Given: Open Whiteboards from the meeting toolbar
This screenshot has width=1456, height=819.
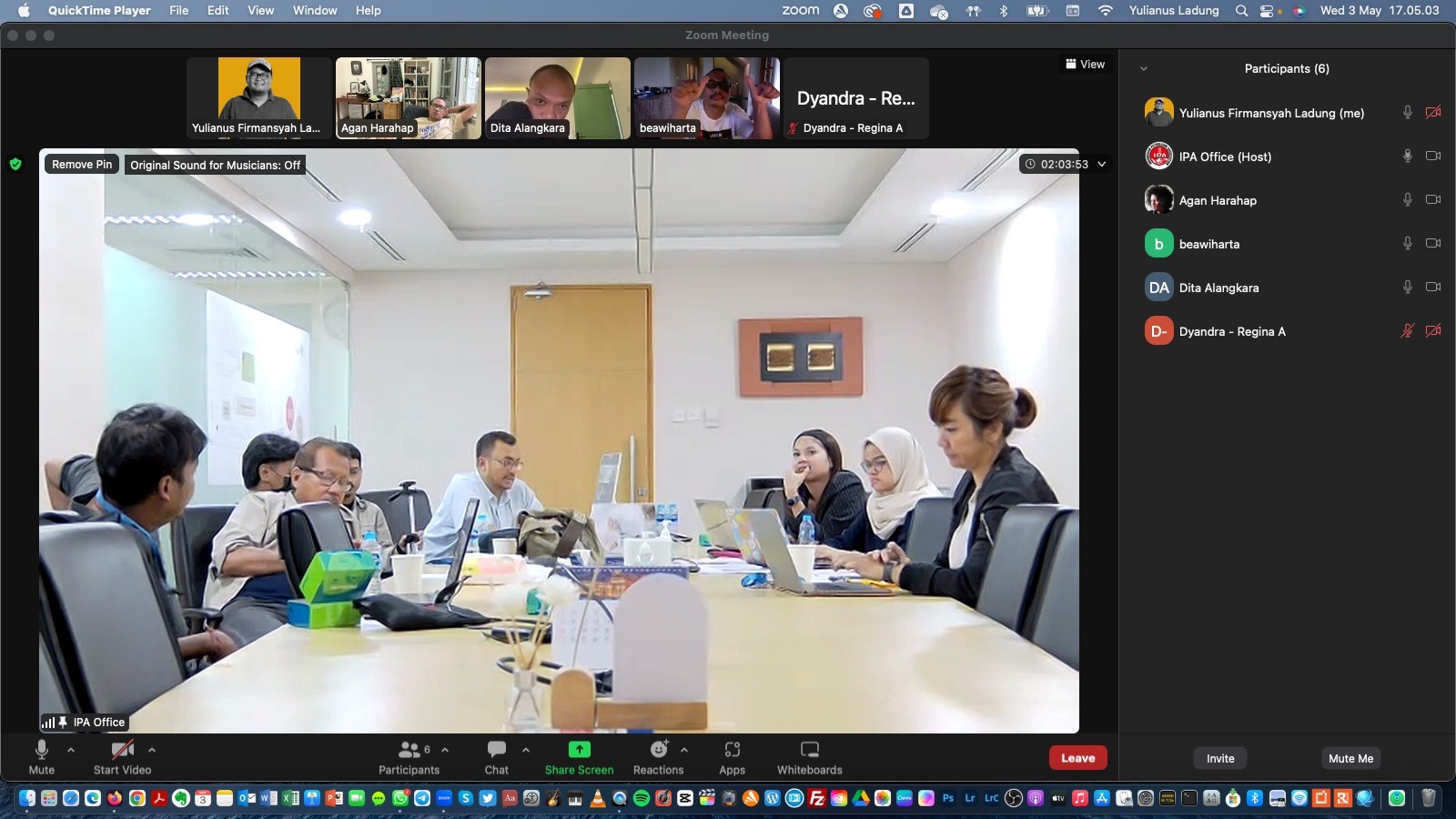Looking at the screenshot, I should 809,750.
